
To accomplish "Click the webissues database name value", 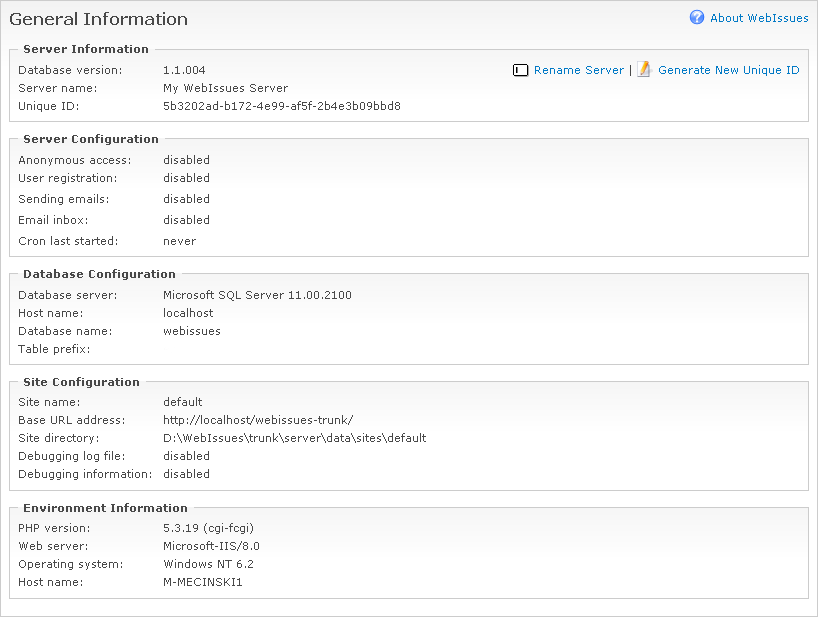I will coord(191,331).
